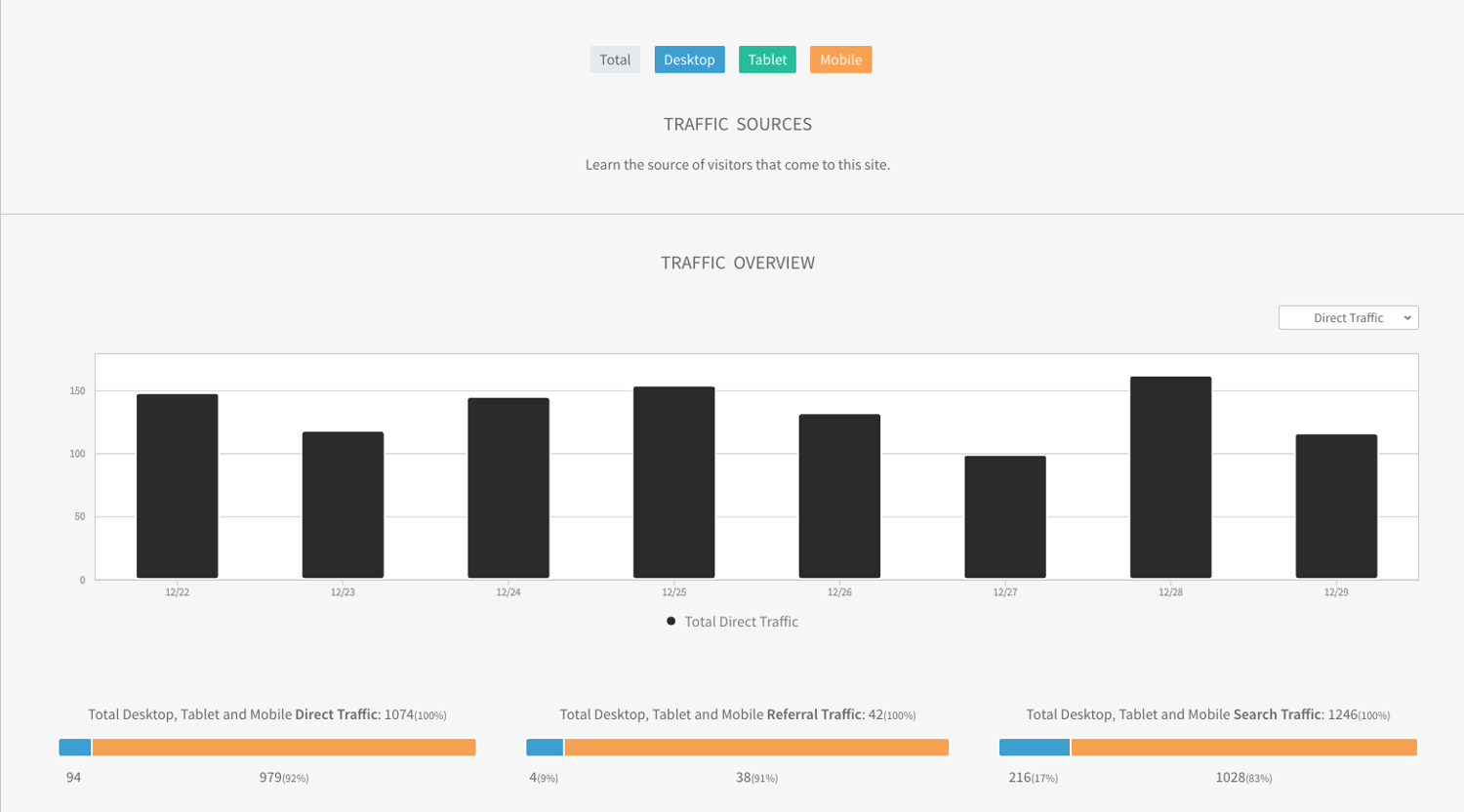Select the shortest bar for 12/27
This screenshot has width=1464, height=812.
coord(1004,517)
